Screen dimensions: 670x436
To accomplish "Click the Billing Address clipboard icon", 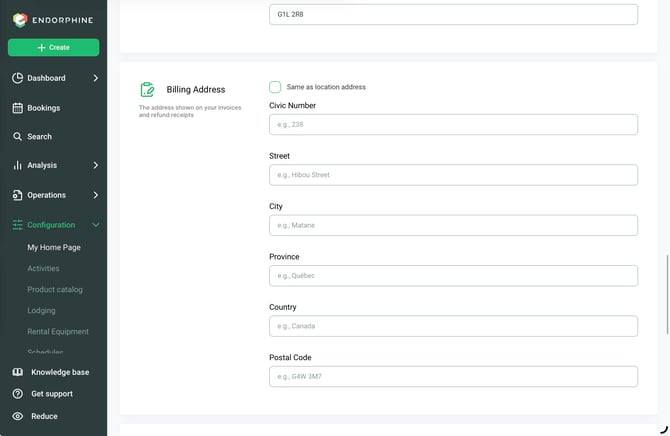I will [147, 89].
